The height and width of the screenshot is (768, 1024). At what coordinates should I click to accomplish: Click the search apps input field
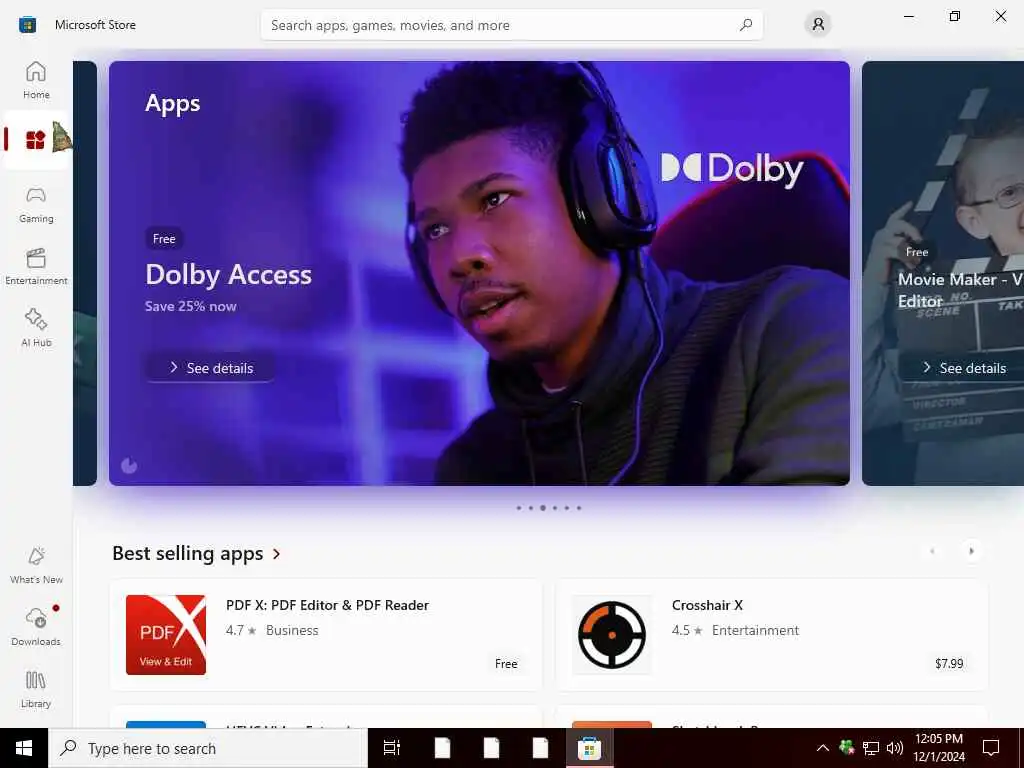click(x=511, y=25)
